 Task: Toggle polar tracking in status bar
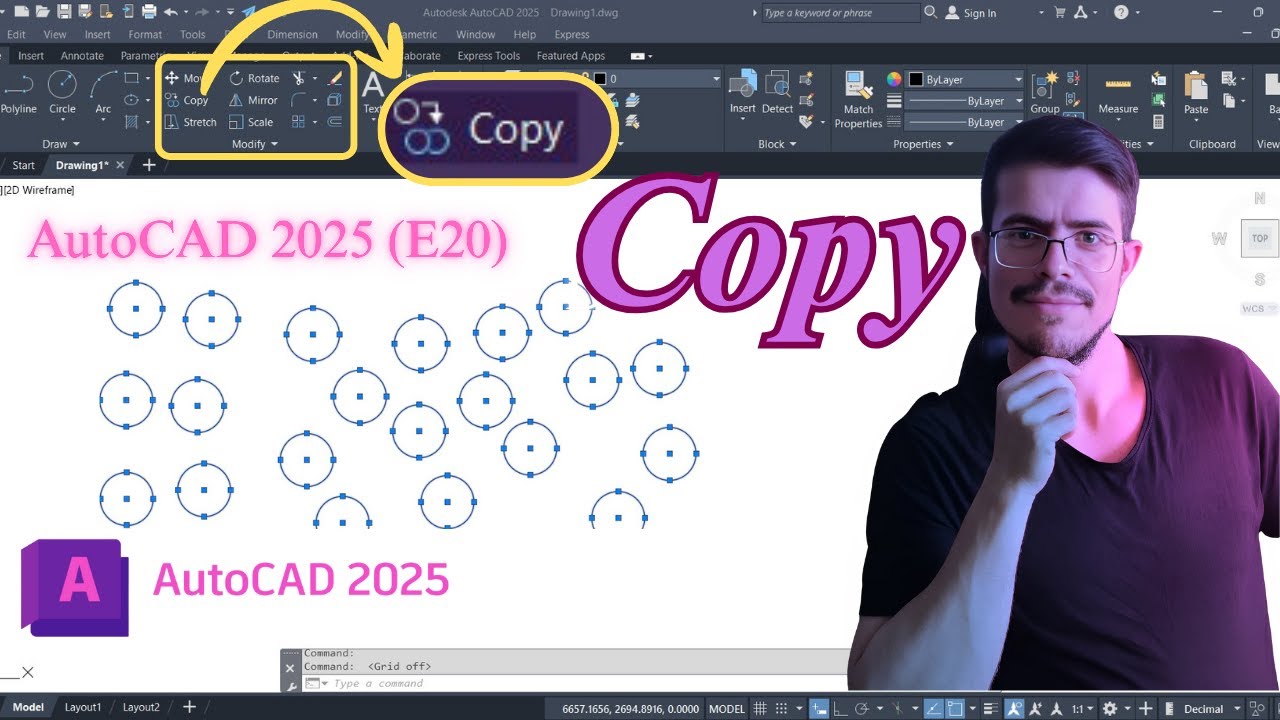click(x=862, y=708)
